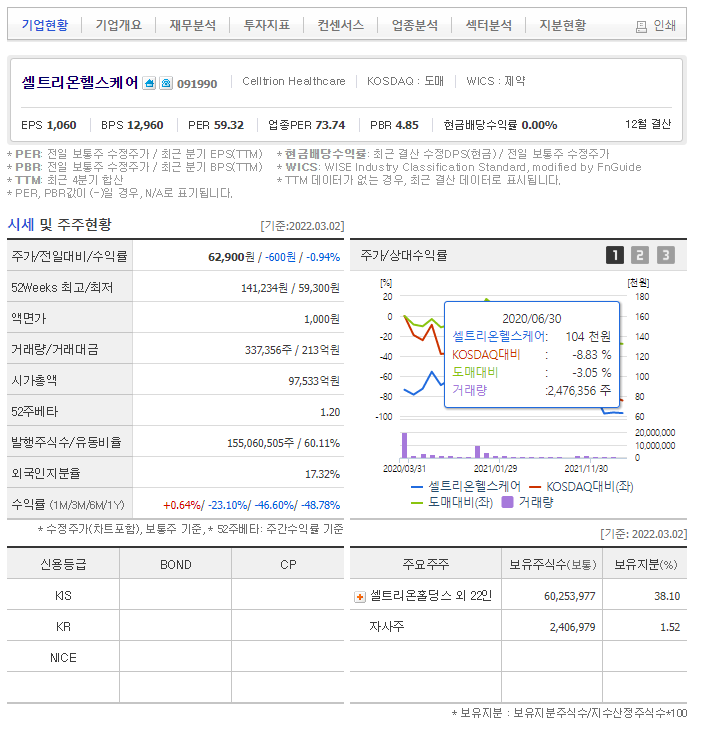
Task: Open the 지분현황 tab
Action: 563,25
